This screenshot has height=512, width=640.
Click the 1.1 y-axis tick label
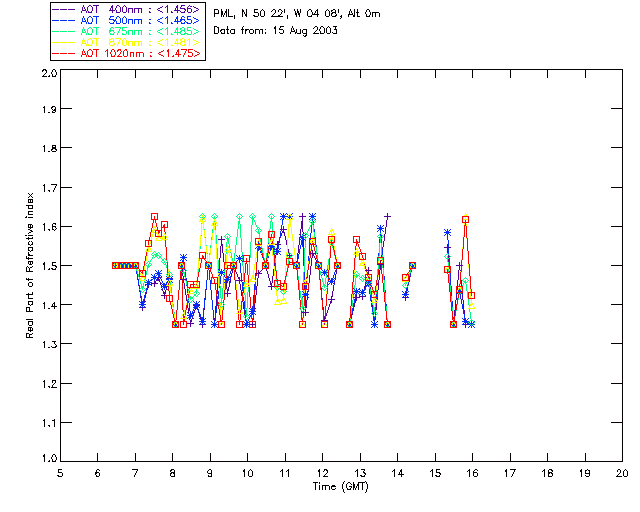pyautogui.click(x=49, y=423)
